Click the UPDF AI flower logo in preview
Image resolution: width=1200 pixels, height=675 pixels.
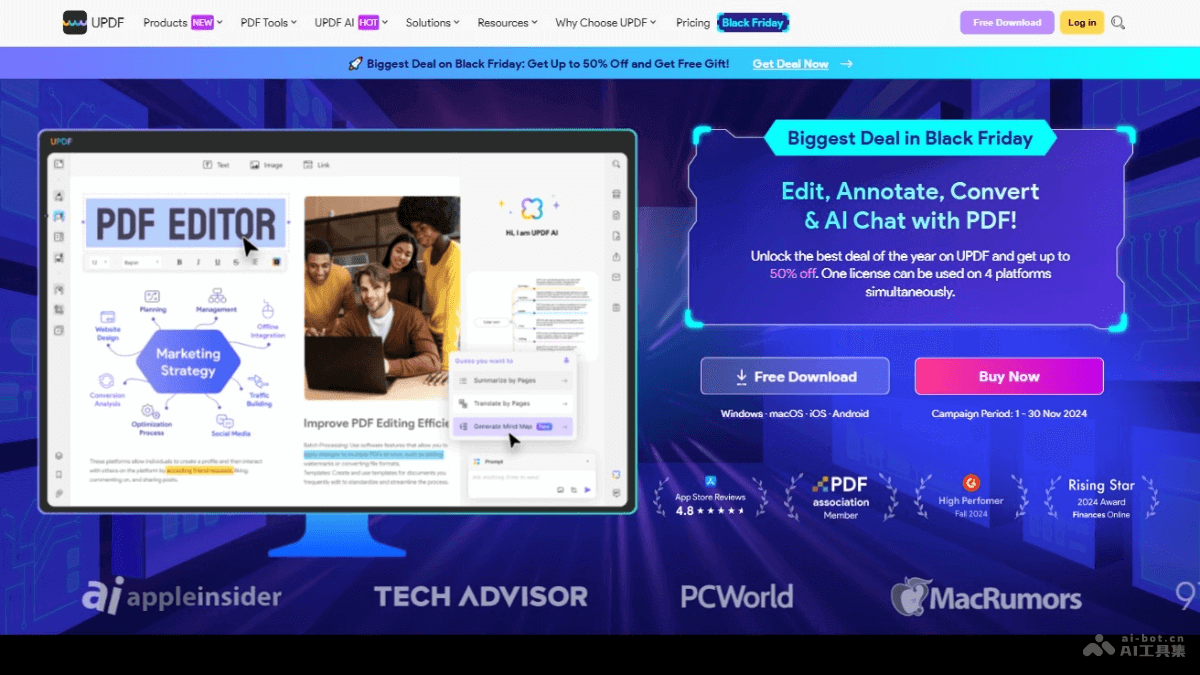click(x=532, y=208)
